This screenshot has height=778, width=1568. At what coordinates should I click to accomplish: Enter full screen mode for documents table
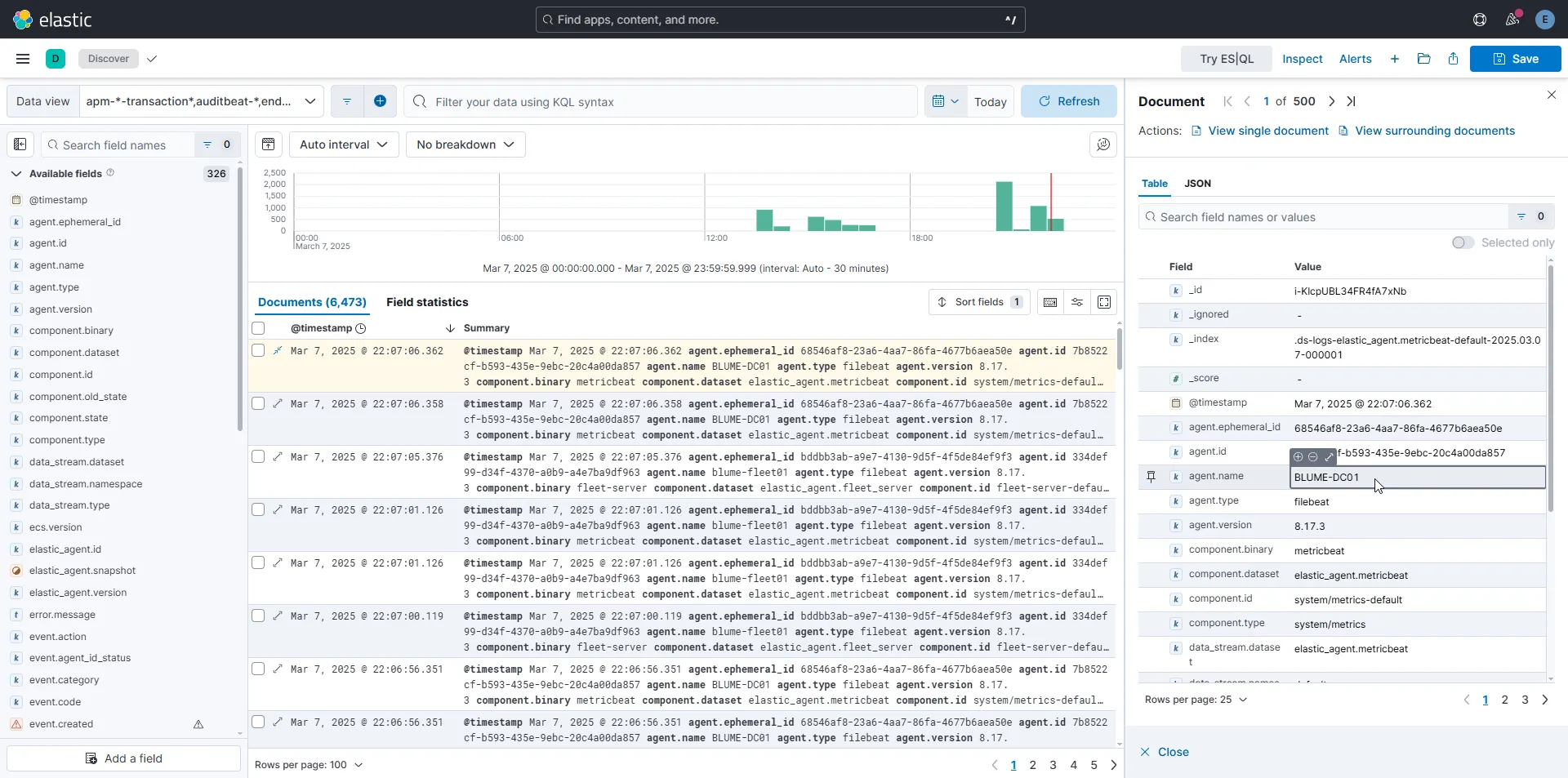[x=1104, y=302]
